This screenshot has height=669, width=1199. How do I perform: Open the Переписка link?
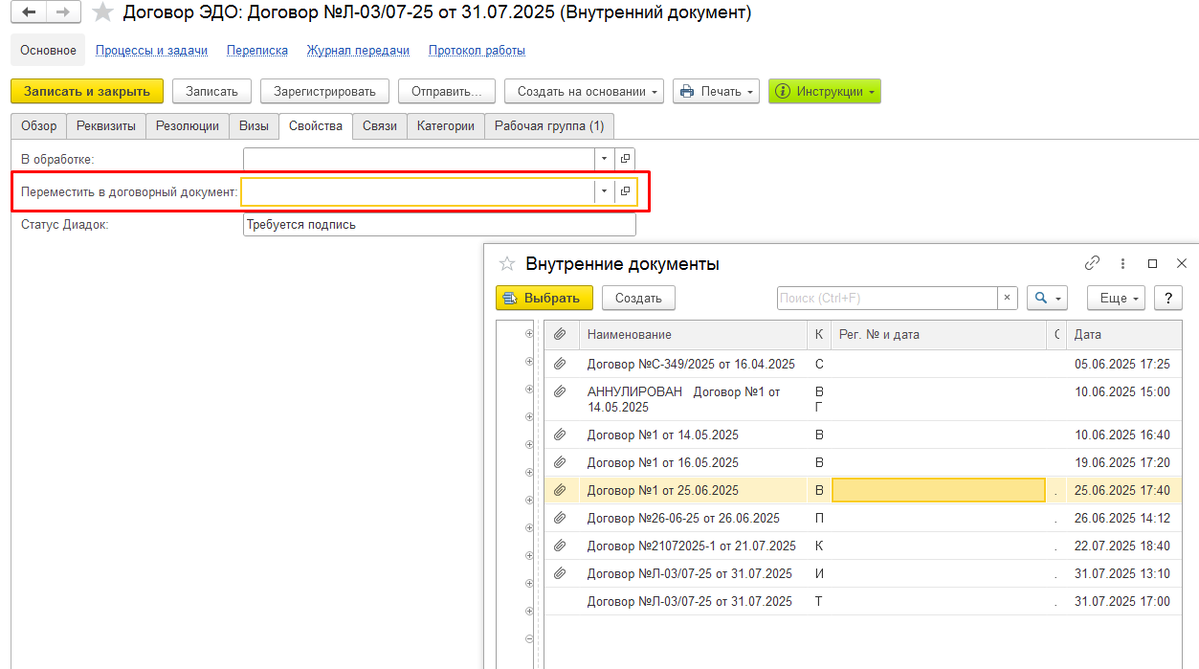pos(257,50)
